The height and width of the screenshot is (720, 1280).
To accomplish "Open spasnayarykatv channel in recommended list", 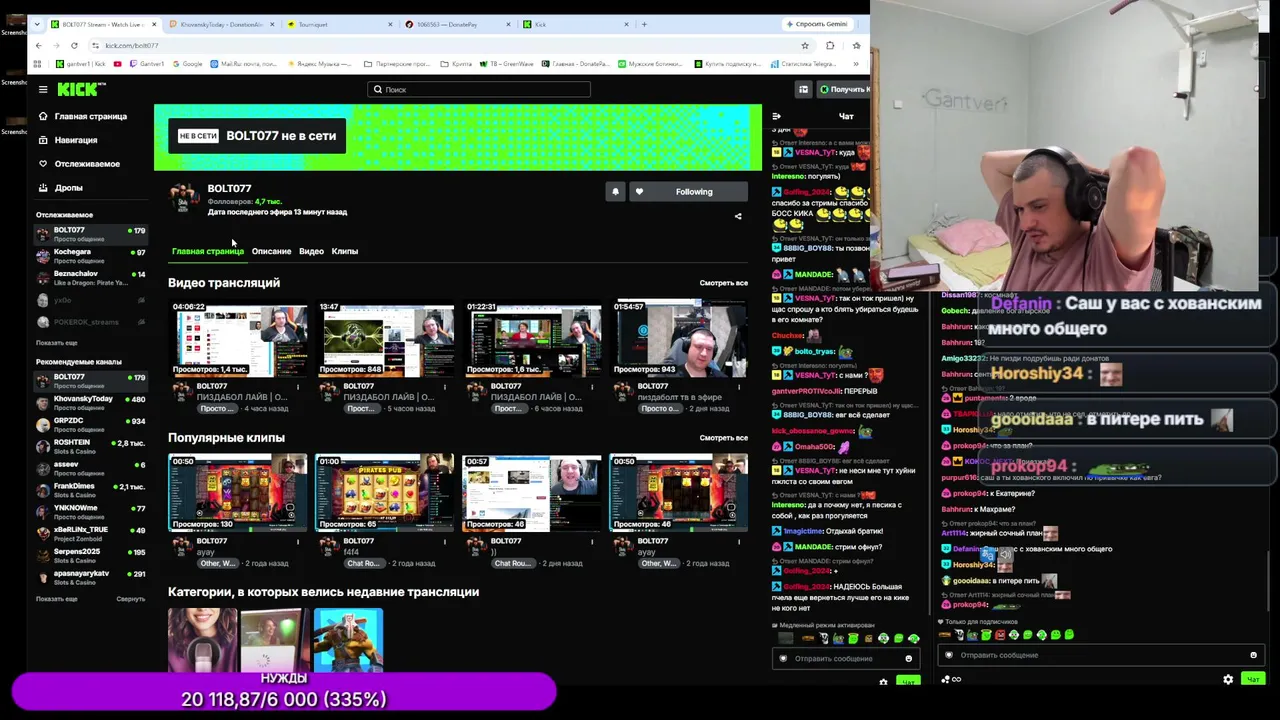I will tap(91, 578).
